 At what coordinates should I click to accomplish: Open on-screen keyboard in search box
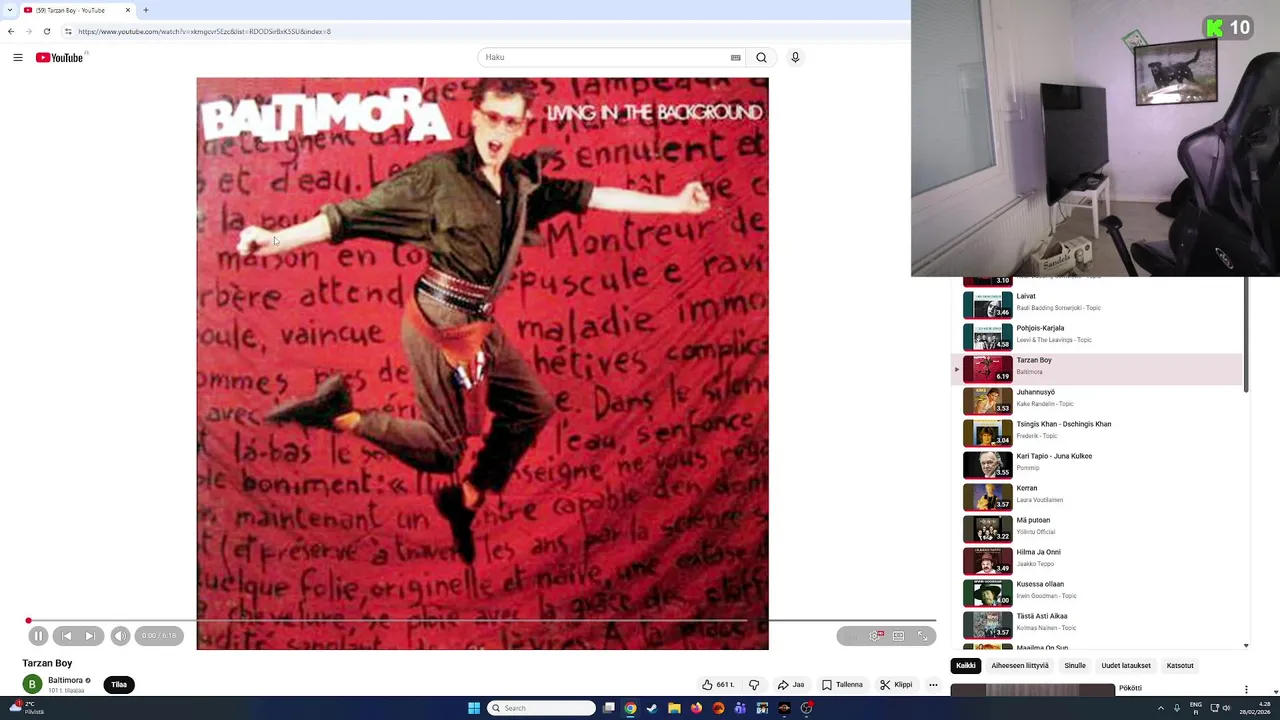[735, 58]
